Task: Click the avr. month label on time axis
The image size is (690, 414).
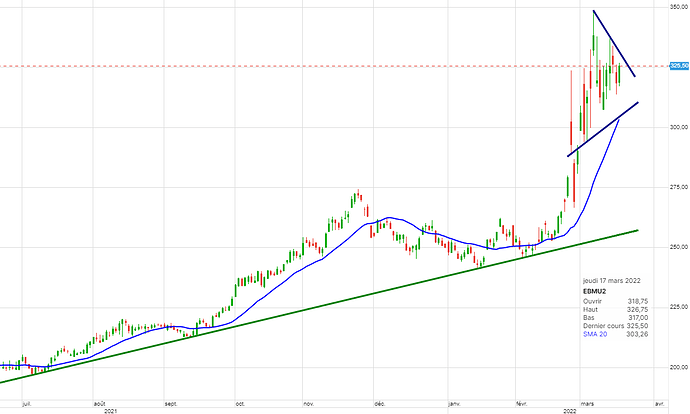Action: pos(659,404)
